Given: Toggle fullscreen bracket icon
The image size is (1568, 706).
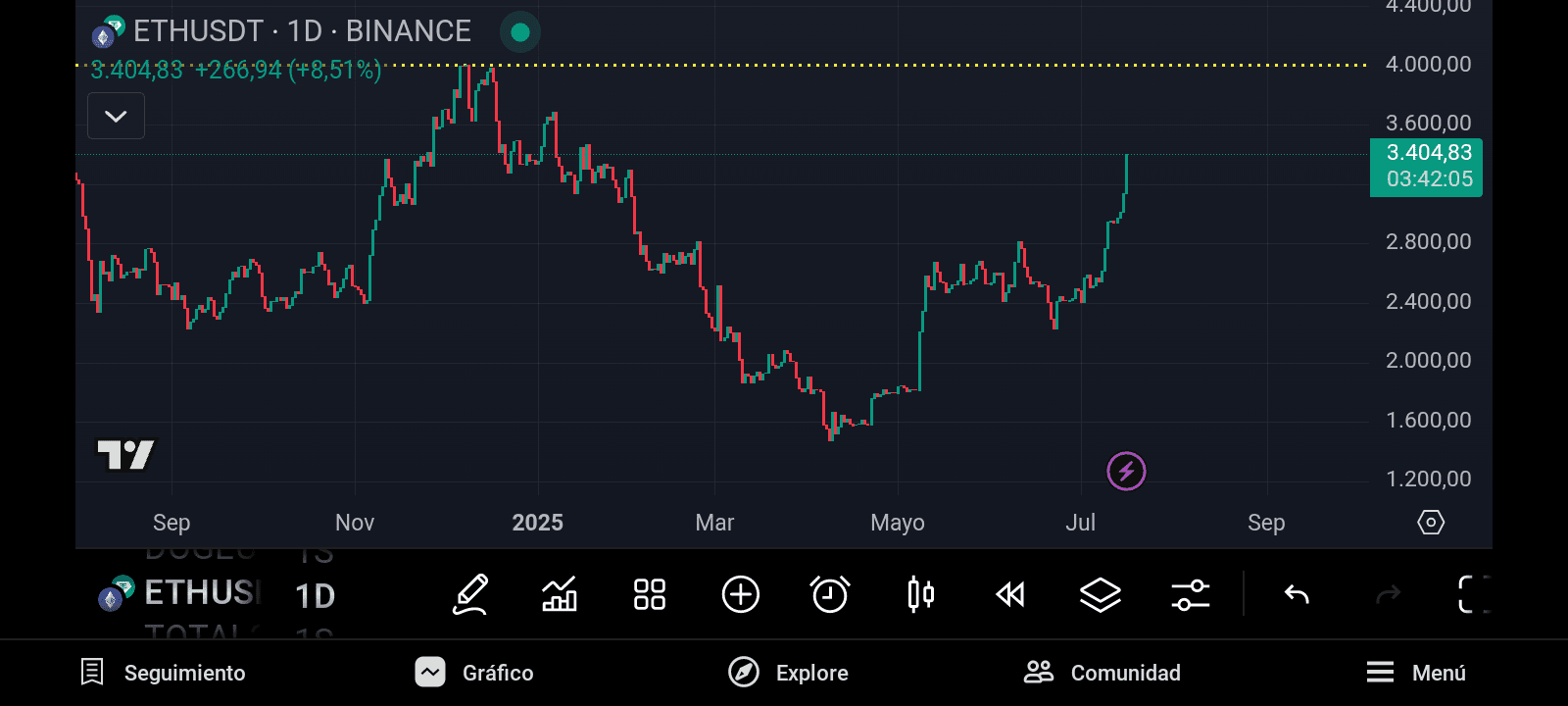Looking at the screenshot, I should click(x=1473, y=594).
